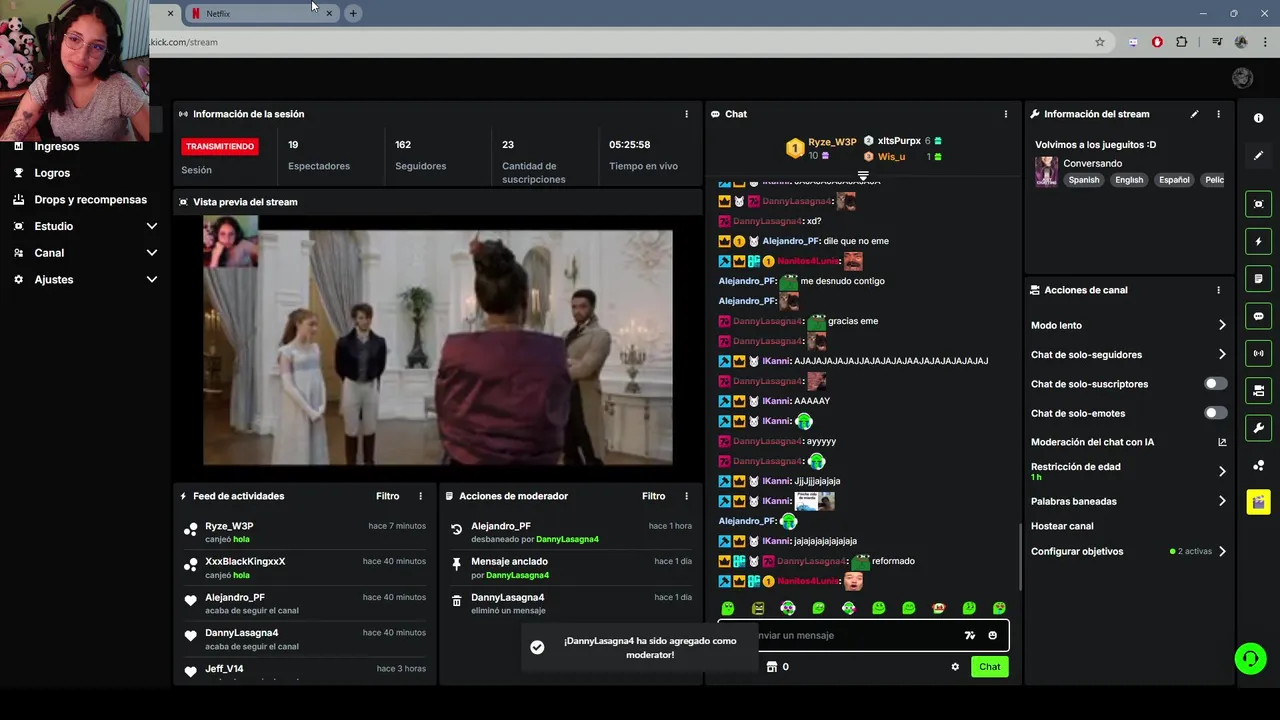Open the Acciones de canal three-dot menu
The height and width of the screenshot is (720, 1280).
[x=1218, y=290]
